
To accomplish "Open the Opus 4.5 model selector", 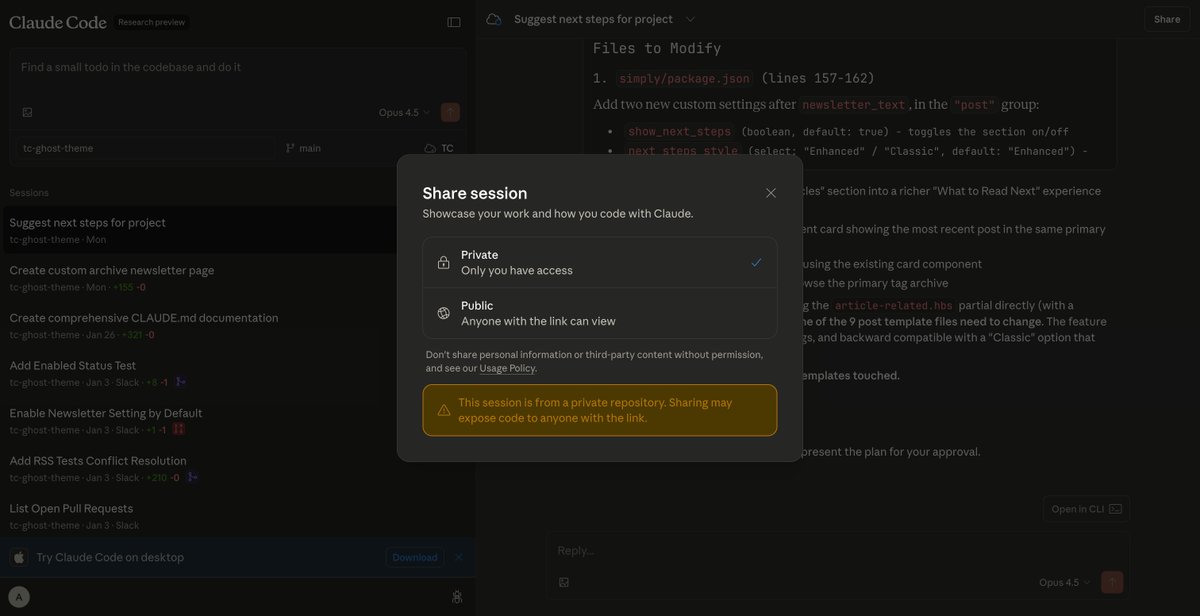I will [x=405, y=111].
